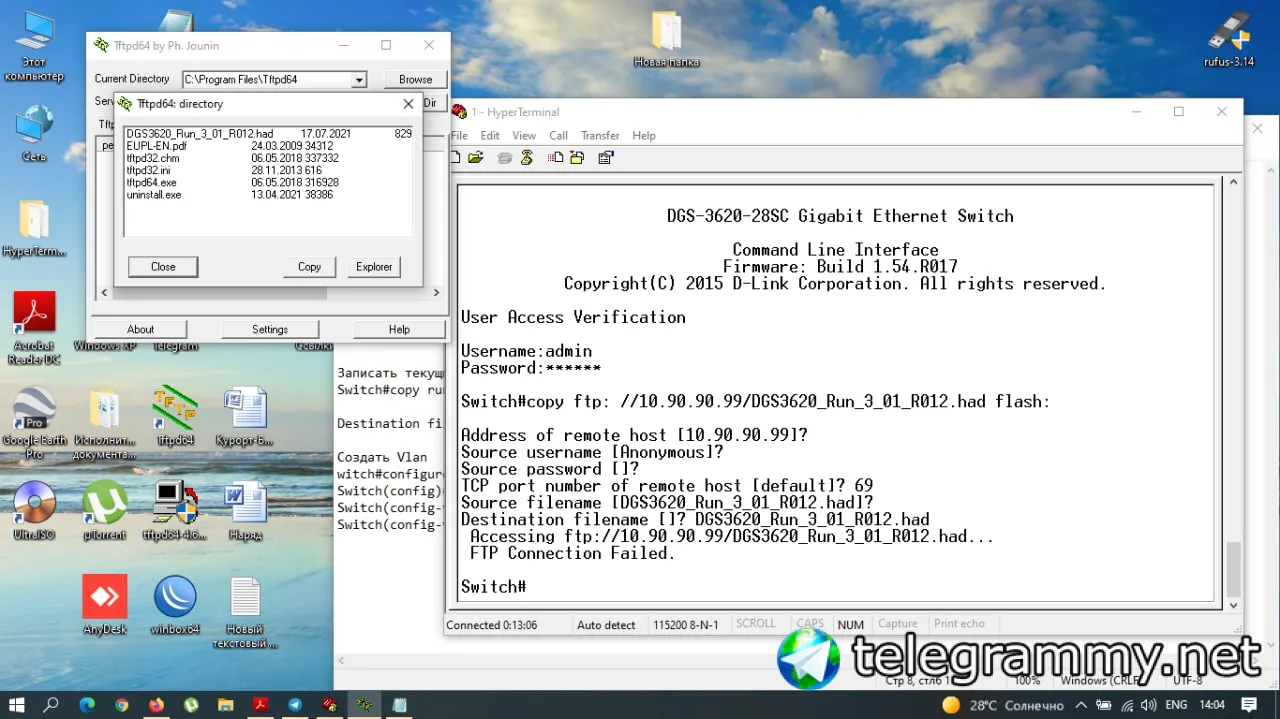Select tftpd32.chm in directory list
The width and height of the screenshot is (1280, 719).
(x=268, y=158)
